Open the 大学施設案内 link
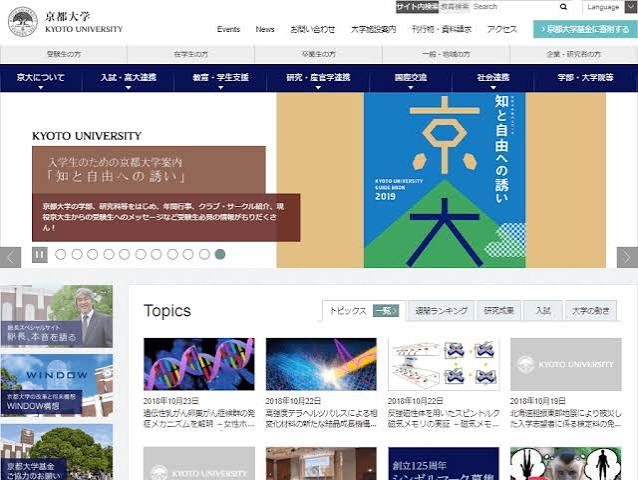 tap(373, 29)
